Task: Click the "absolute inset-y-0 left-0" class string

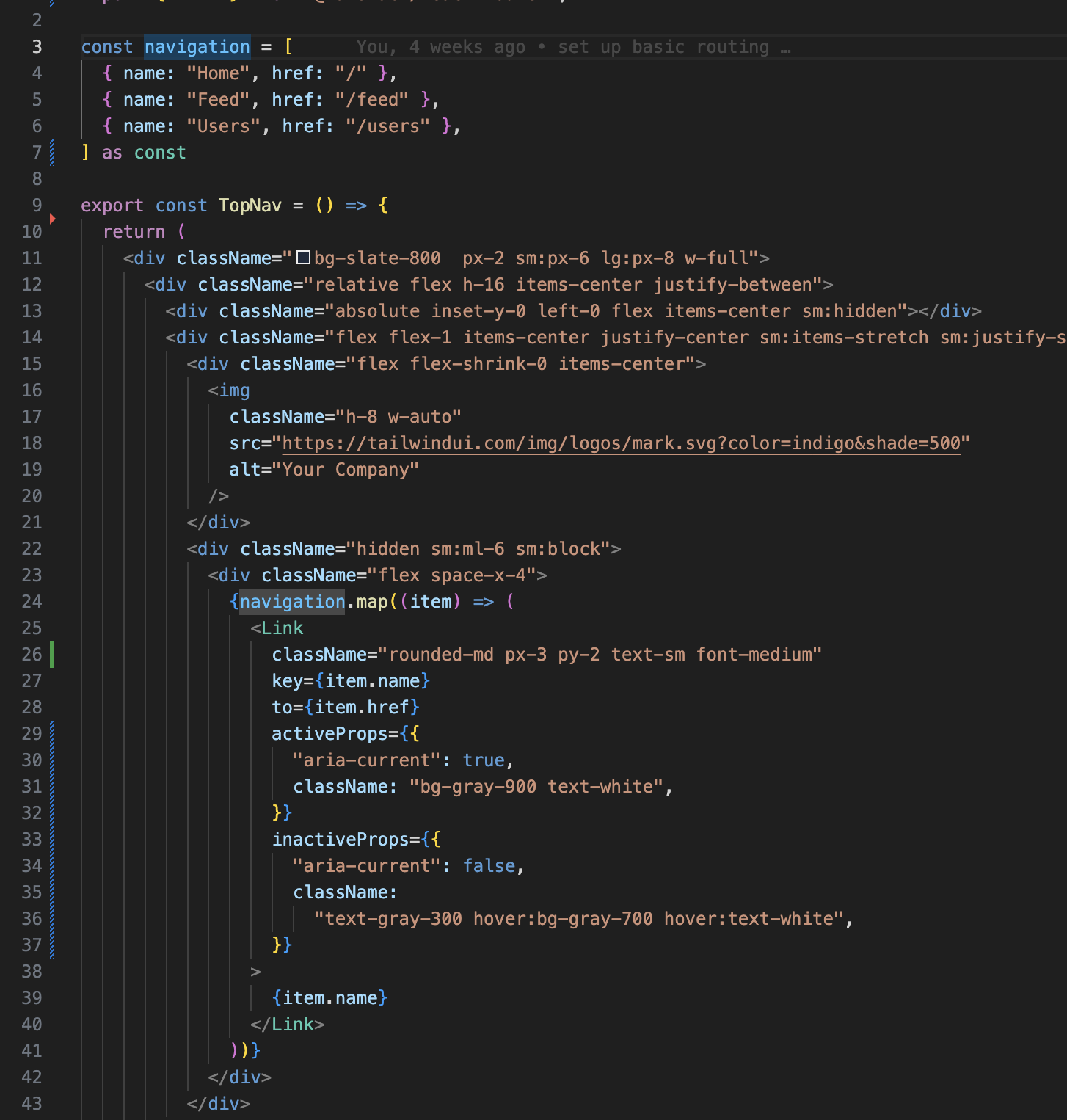Action: click(616, 311)
